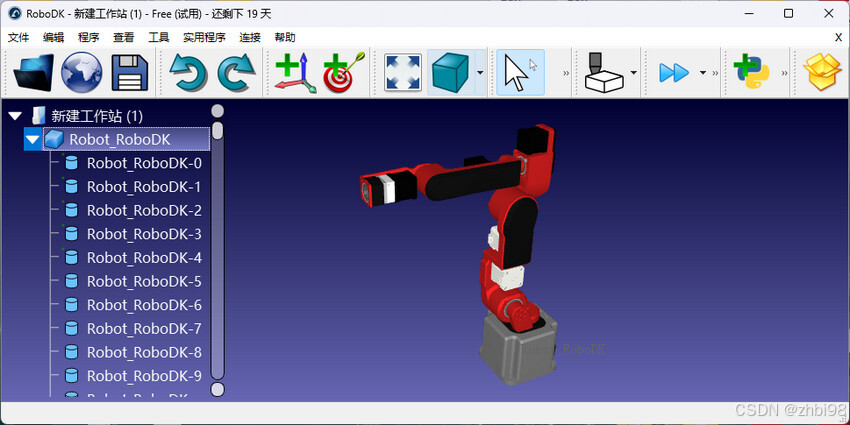Image resolution: width=850 pixels, height=425 pixels.
Task: Click the cylinder icon of Robot_RoboDK-0
Action: [x=71, y=163]
